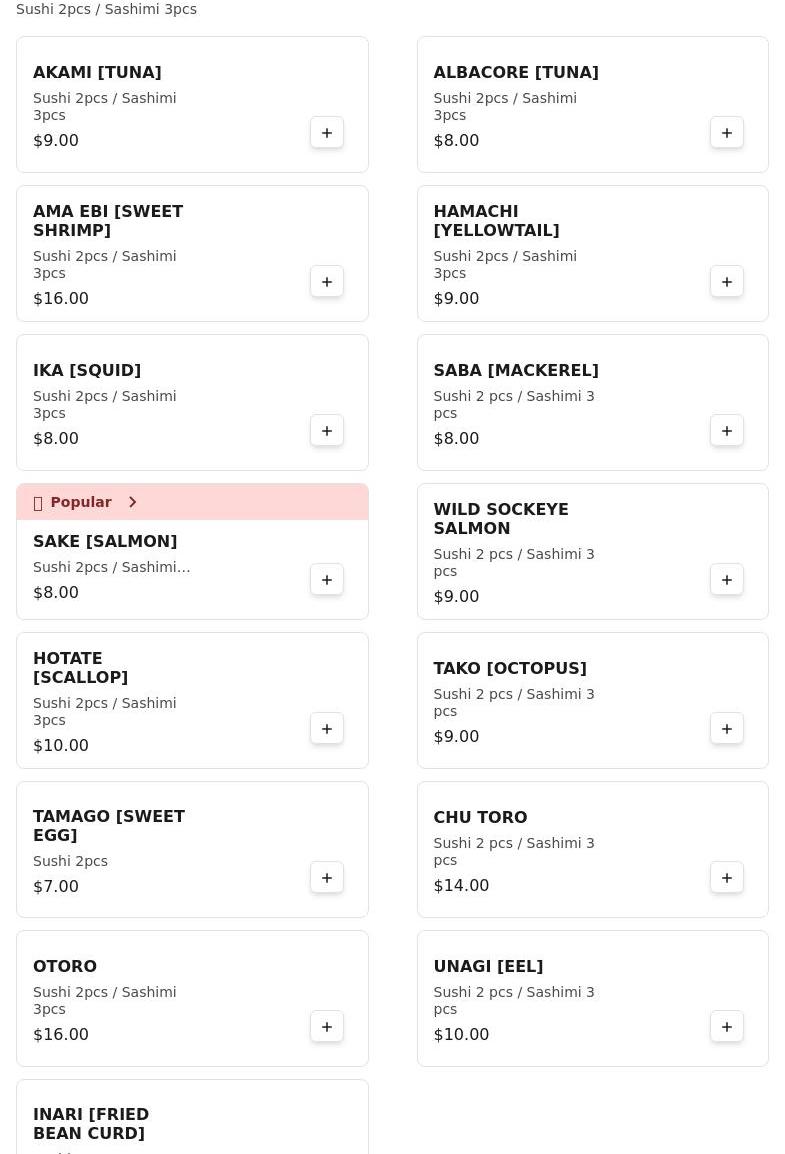Open the Popular tag on Sake Salmon

[x=81, y=502]
